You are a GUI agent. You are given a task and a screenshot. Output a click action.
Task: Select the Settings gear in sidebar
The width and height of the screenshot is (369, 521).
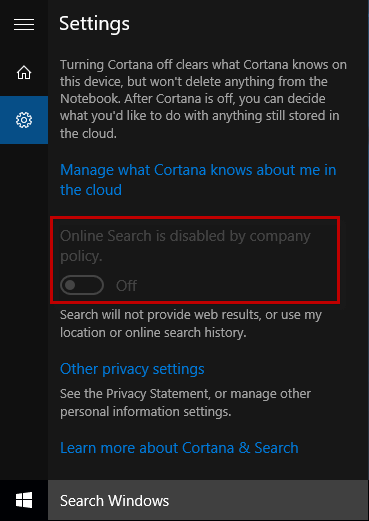click(x=24, y=120)
